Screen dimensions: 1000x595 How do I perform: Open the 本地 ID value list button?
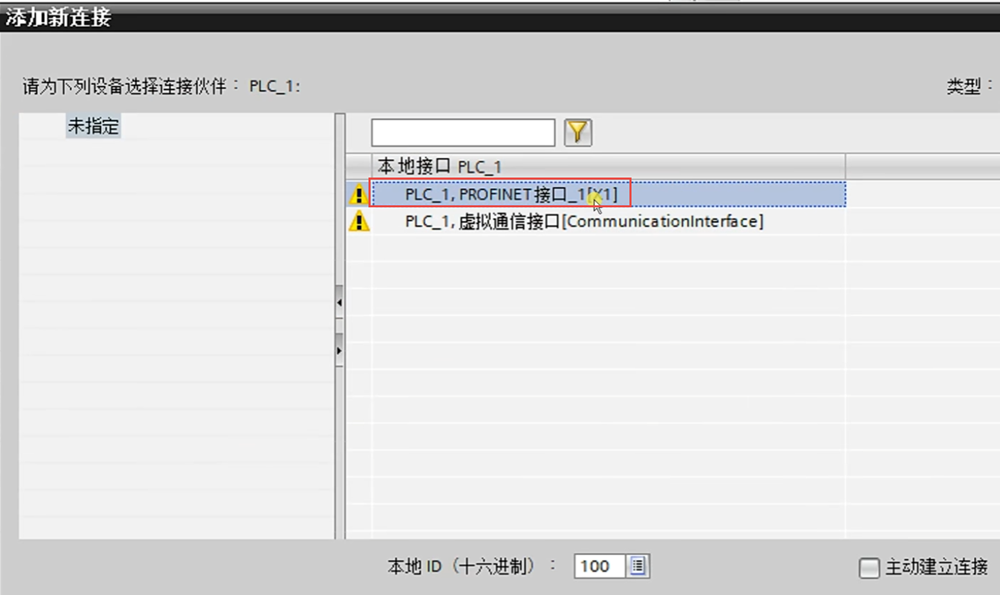coord(637,566)
